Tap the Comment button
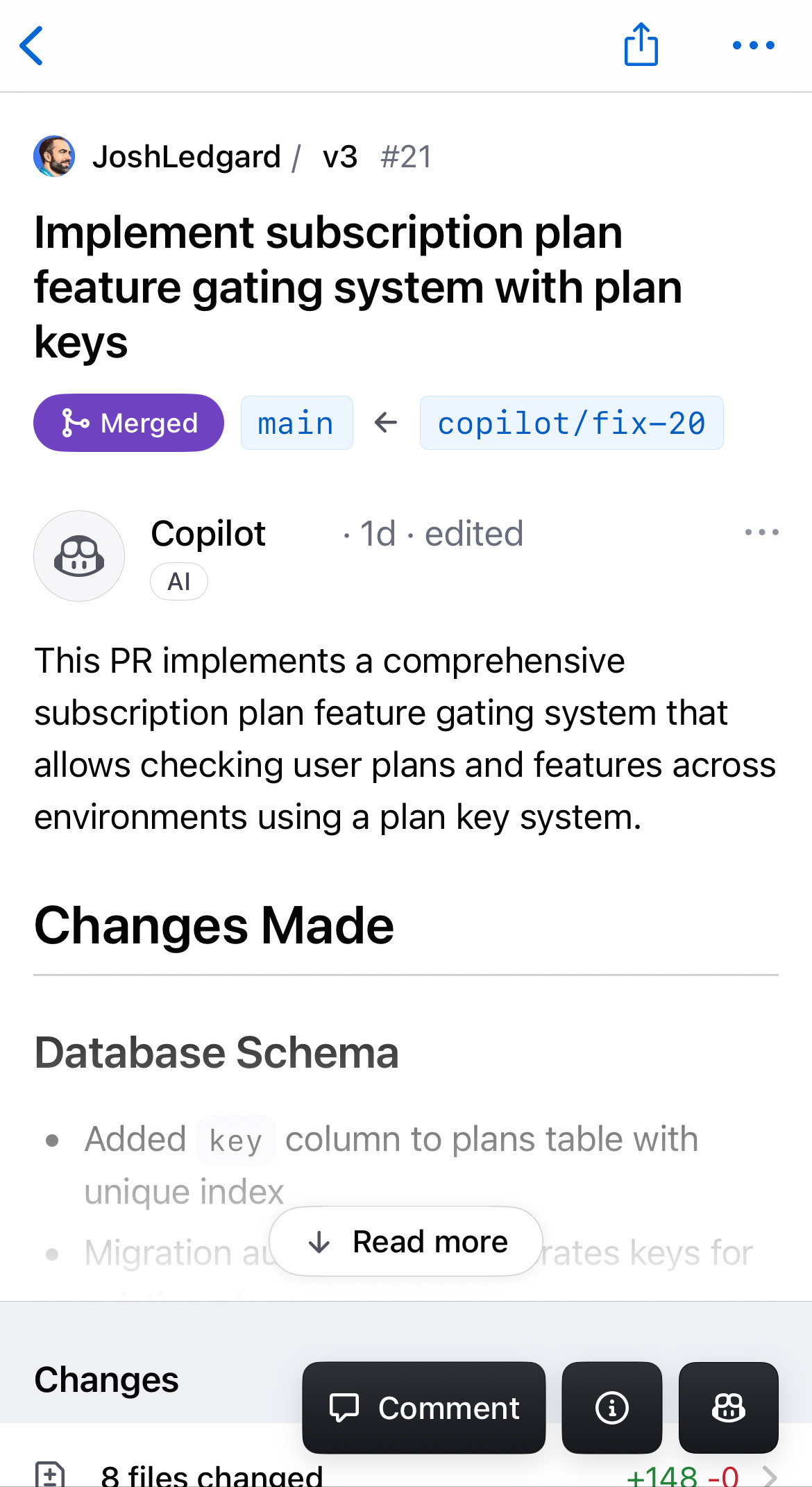Viewport: 812px width, 1487px height. tap(423, 1408)
